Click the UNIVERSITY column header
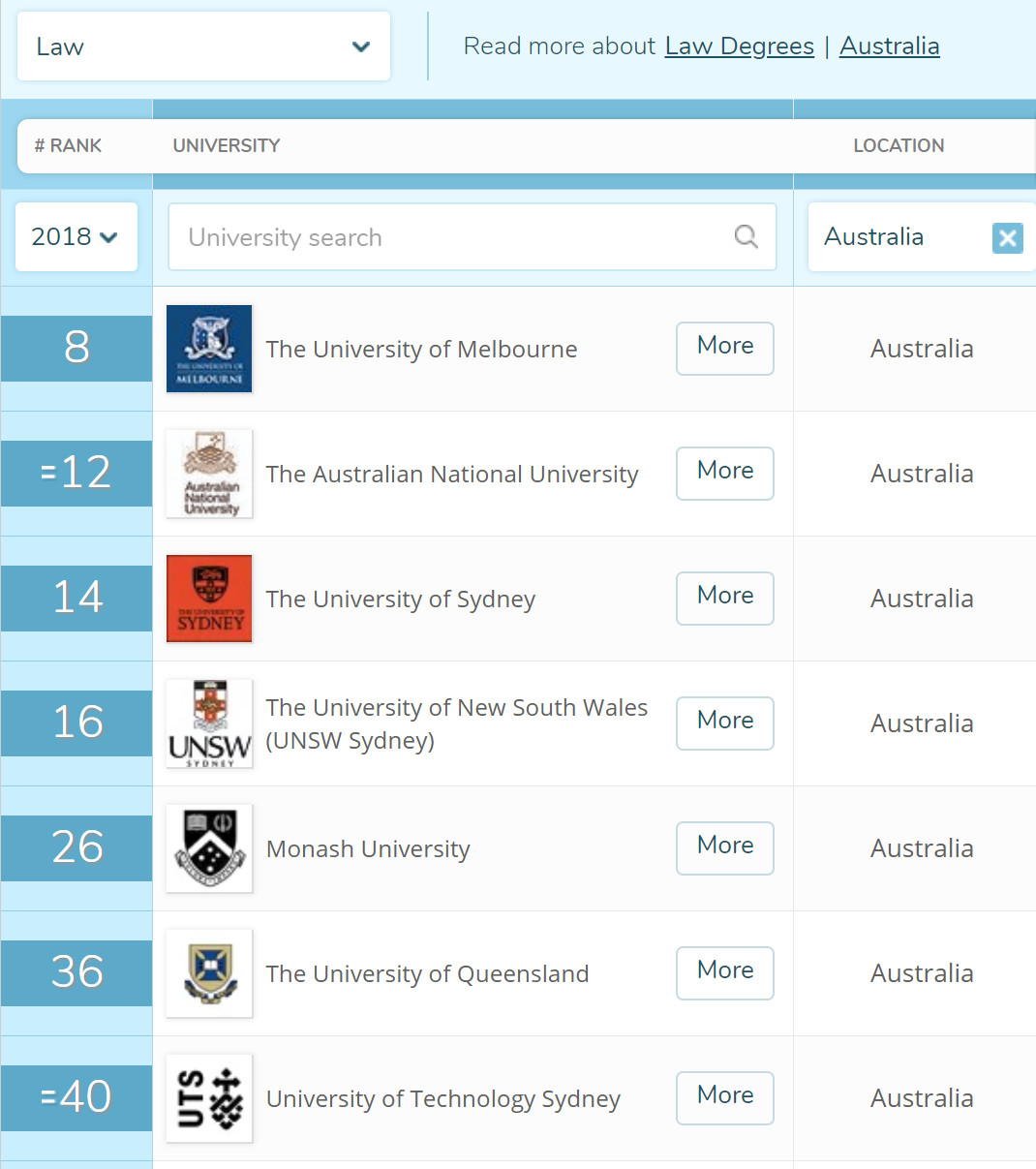The width and height of the screenshot is (1036, 1169). tap(227, 145)
